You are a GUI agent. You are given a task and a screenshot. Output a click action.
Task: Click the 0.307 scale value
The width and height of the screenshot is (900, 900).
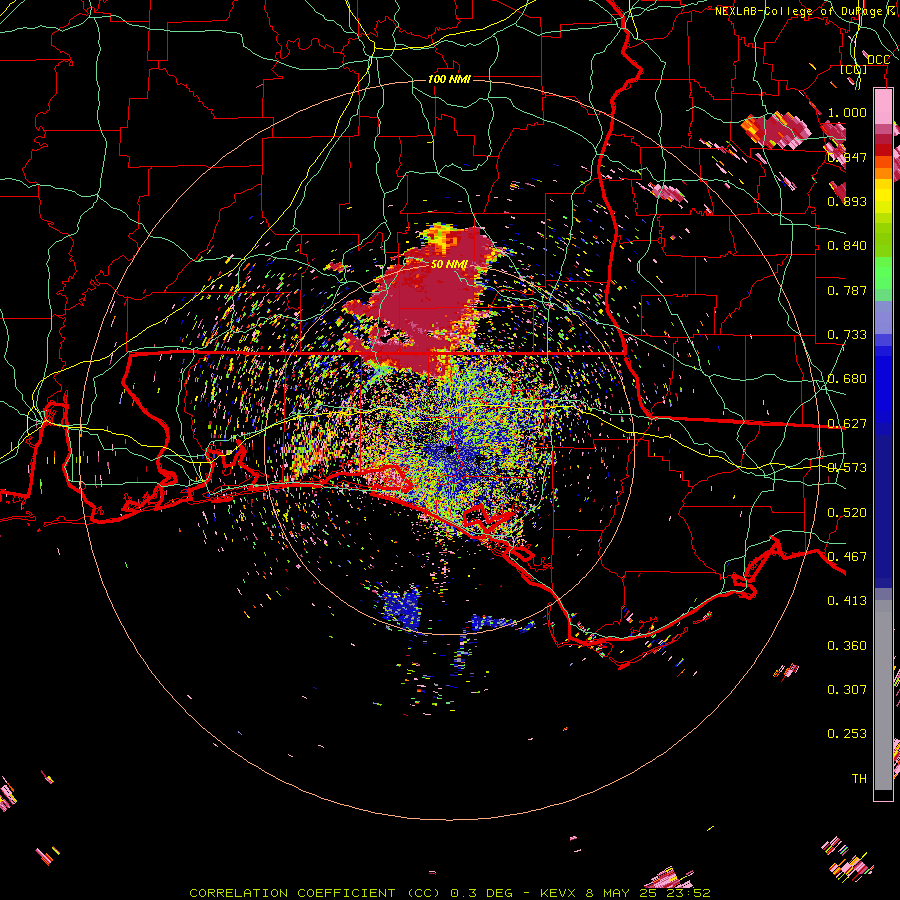coord(847,689)
